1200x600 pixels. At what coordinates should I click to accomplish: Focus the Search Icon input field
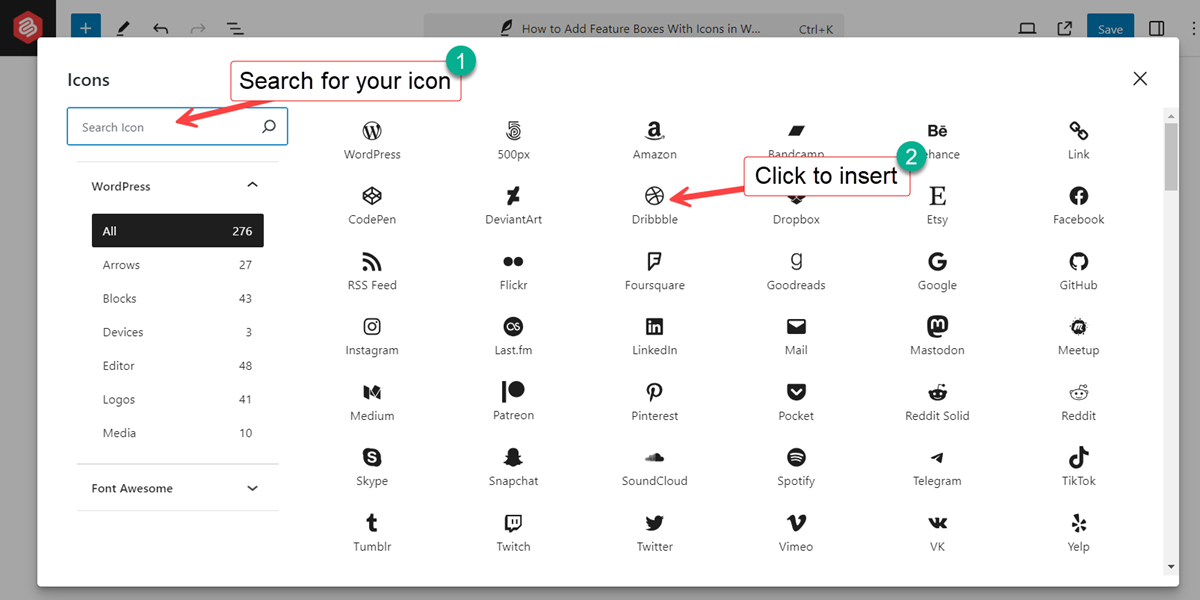(165, 127)
